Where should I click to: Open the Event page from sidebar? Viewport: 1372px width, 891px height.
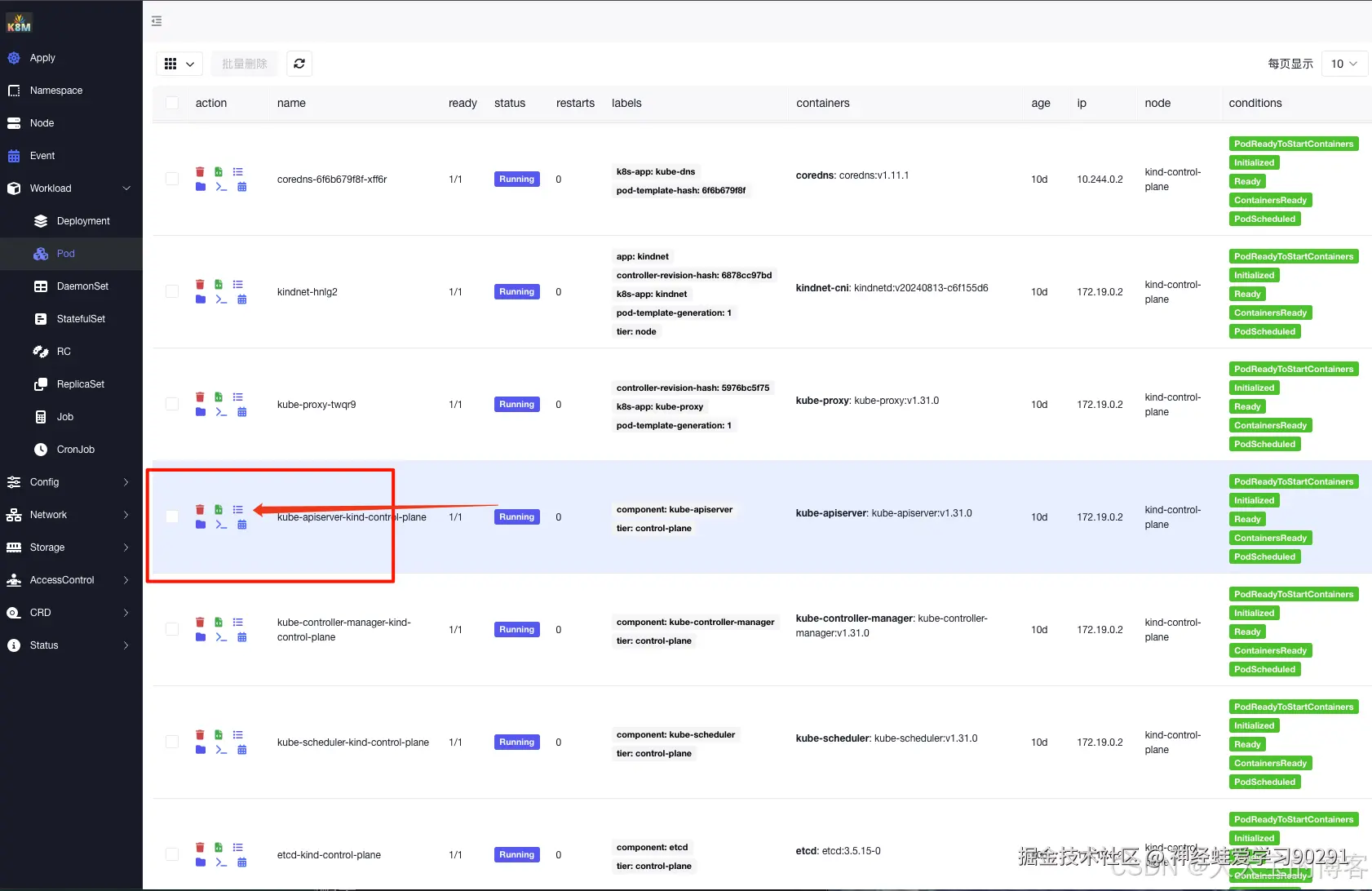click(x=71, y=156)
